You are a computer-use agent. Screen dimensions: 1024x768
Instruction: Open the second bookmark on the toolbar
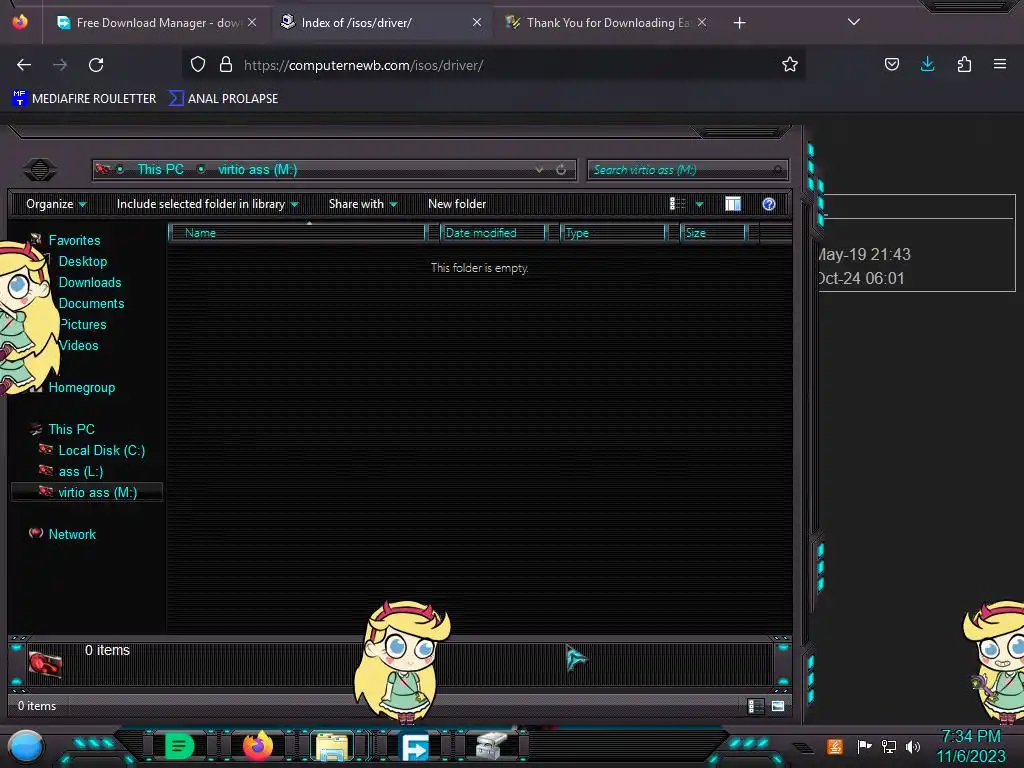click(223, 99)
